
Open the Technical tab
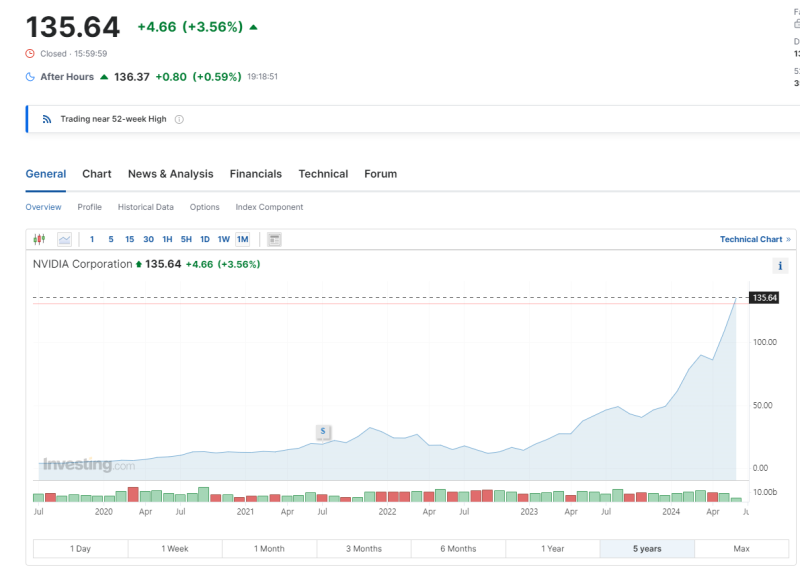[323, 174]
